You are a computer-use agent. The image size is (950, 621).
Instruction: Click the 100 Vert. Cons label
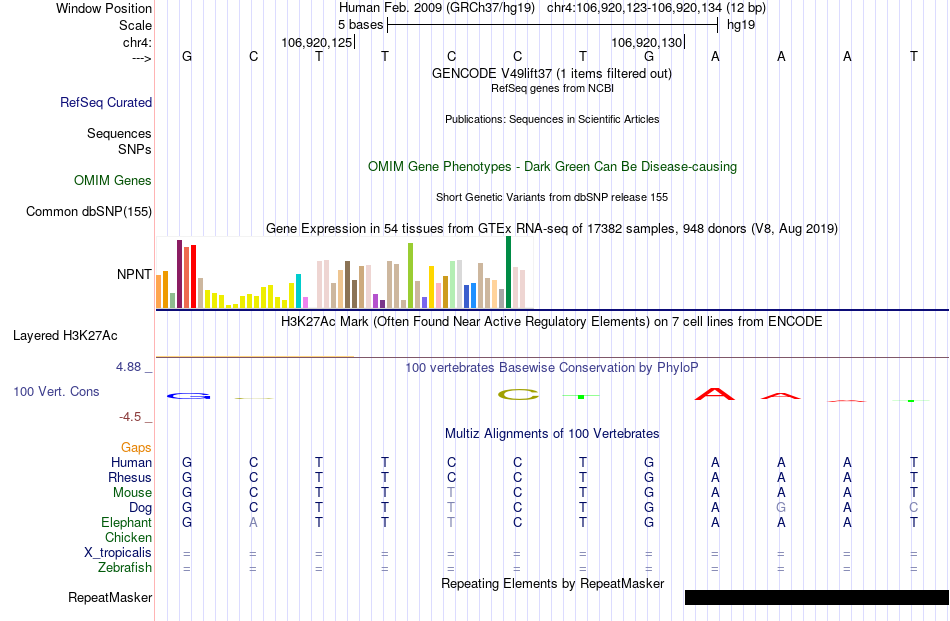[56, 391]
